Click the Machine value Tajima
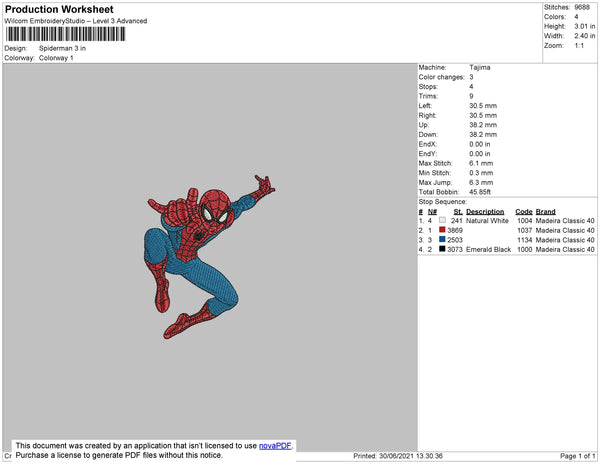 [480, 67]
